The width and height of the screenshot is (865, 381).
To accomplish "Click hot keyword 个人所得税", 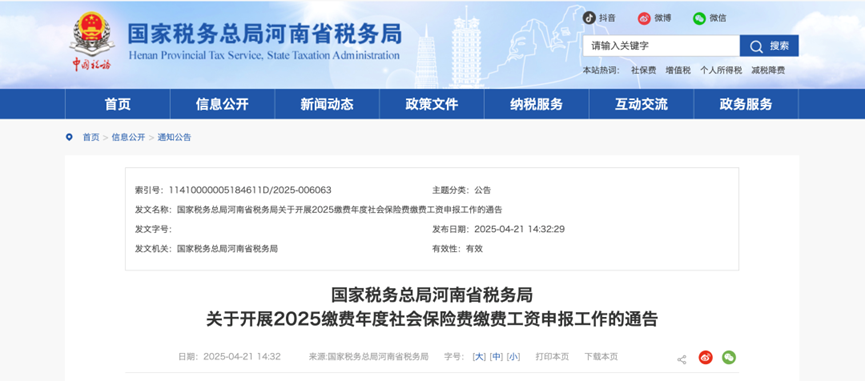I will (721, 71).
